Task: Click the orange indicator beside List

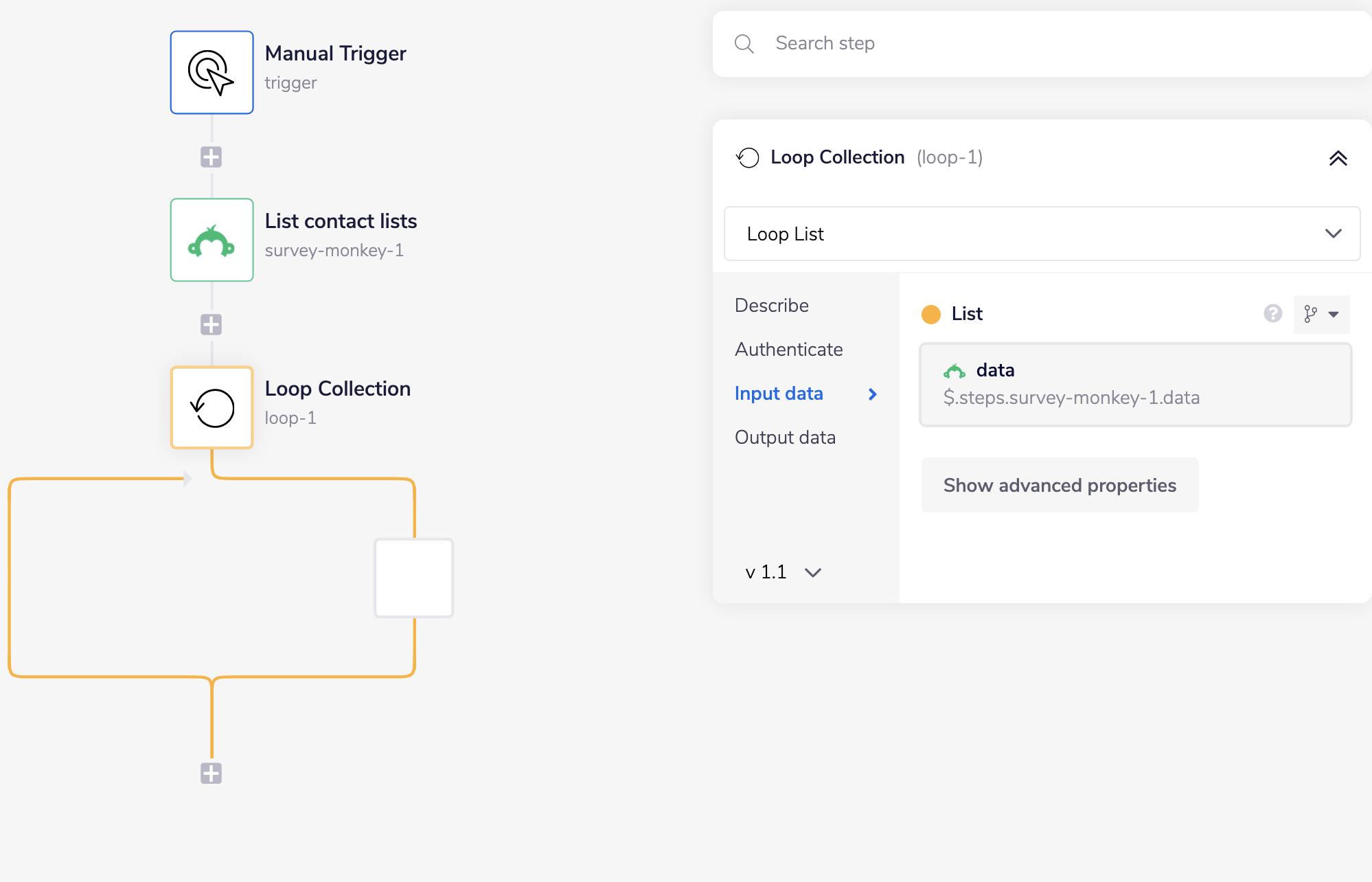Action: tap(930, 314)
